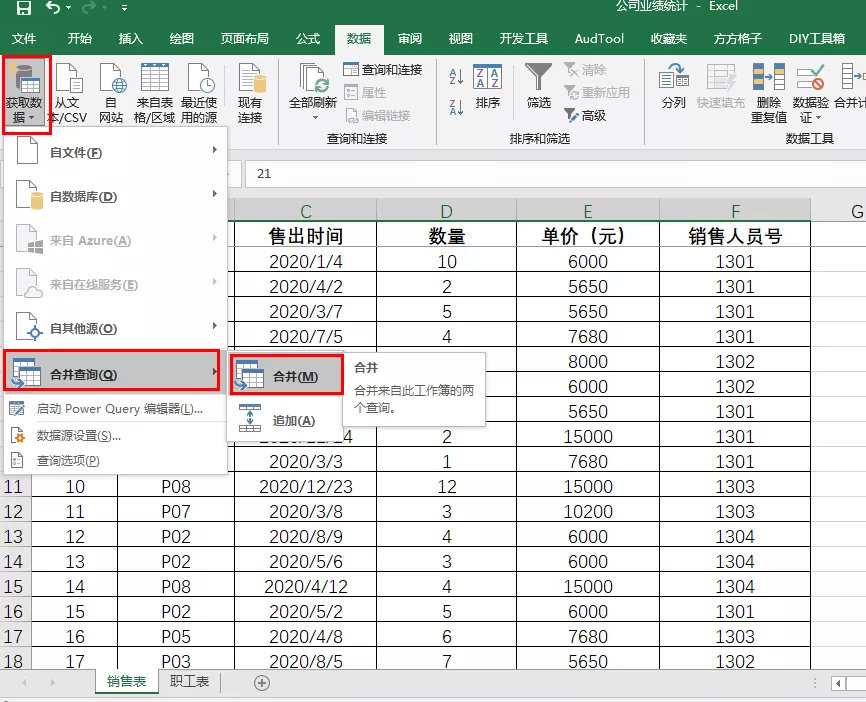Click 数据验证 icon

click(x=811, y=77)
